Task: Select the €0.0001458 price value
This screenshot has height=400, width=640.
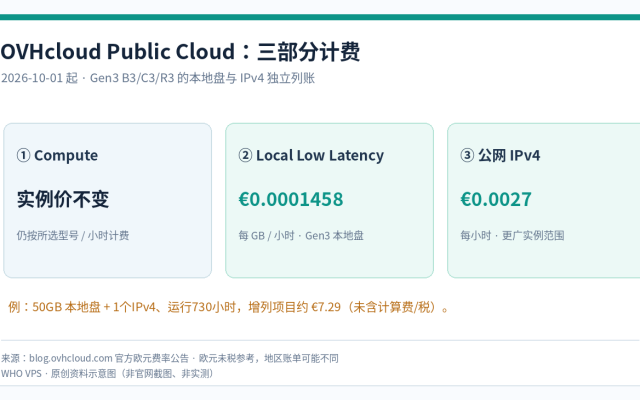Action: (x=291, y=199)
